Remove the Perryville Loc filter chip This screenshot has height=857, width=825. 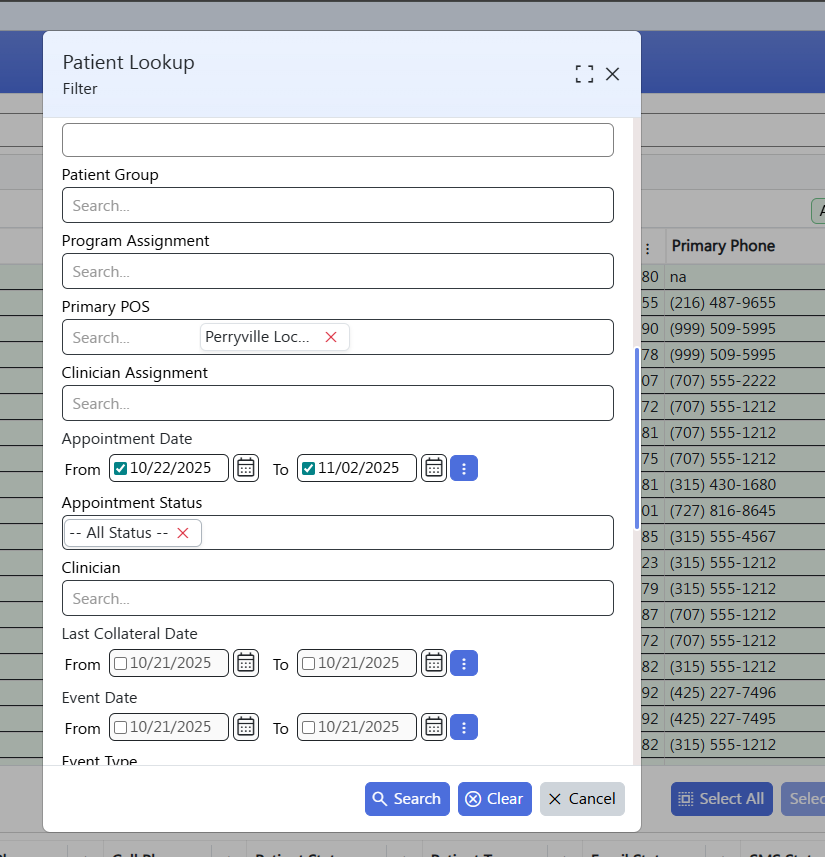pyautogui.click(x=331, y=337)
